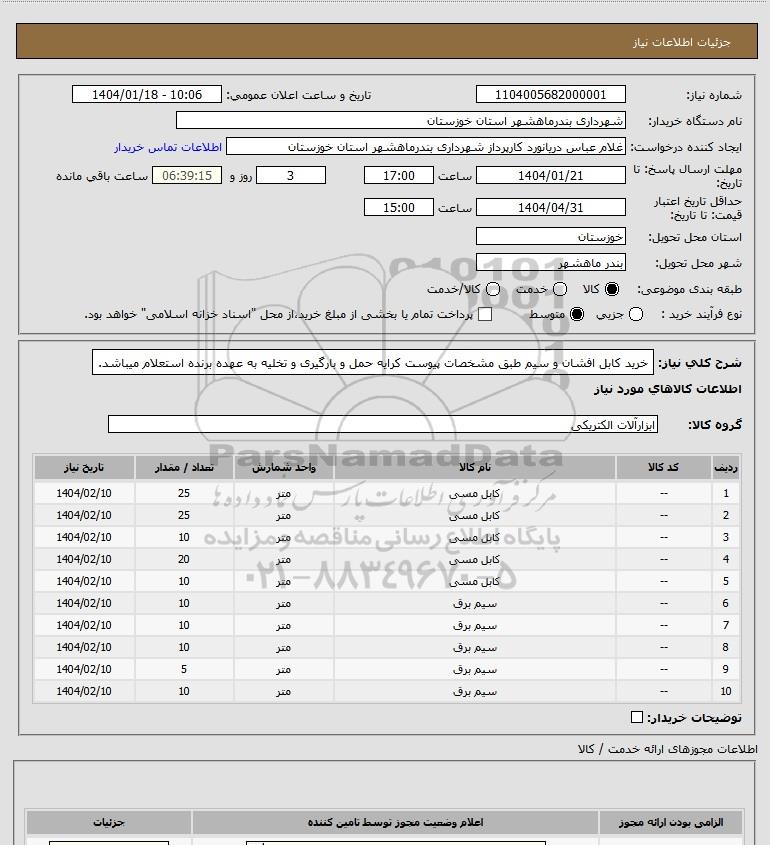Viewport: 770px width, 845px height.
Task: Click quantity 5 in row 9
Action: (x=184, y=669)
